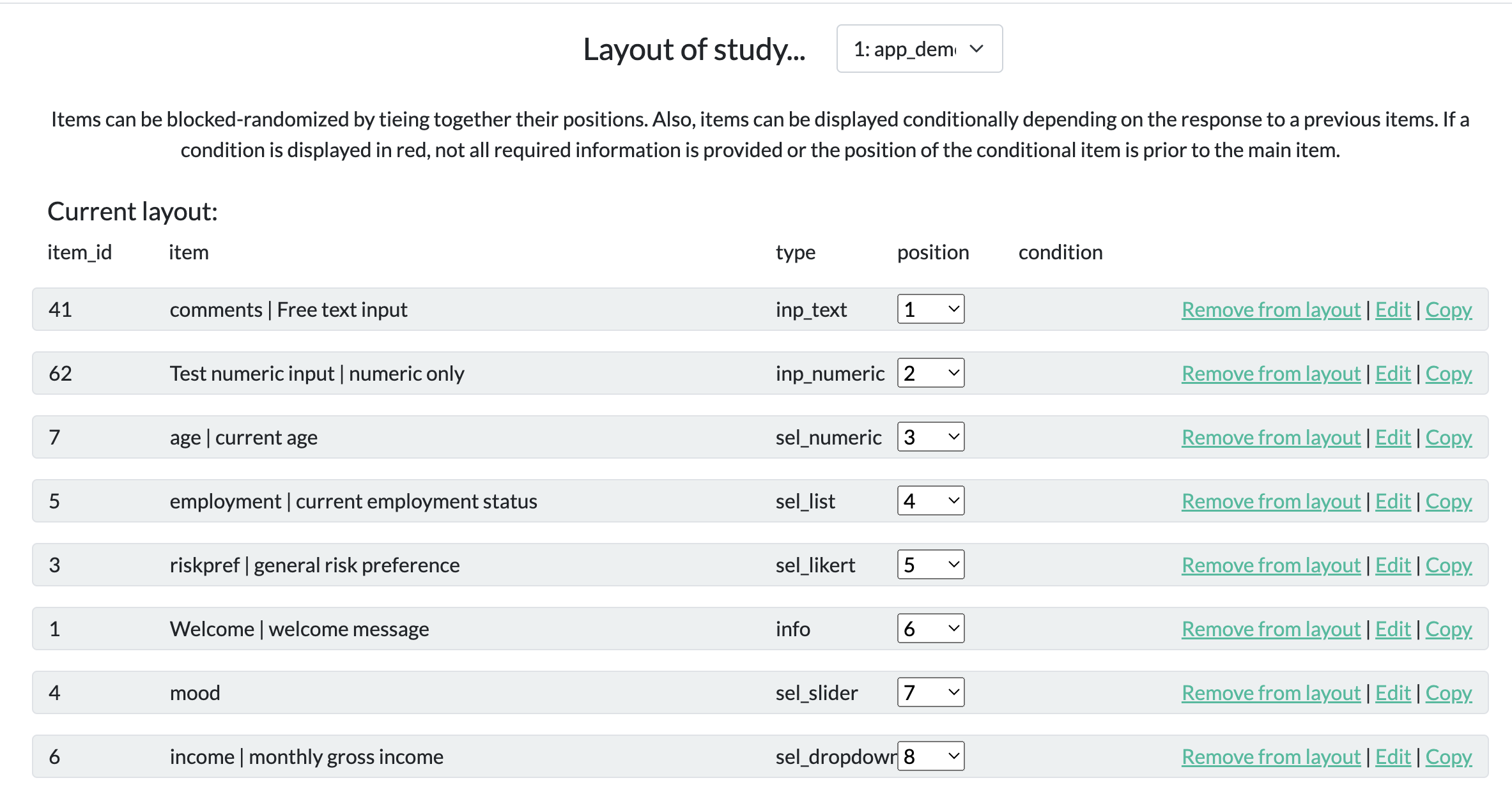The height and width of the screenshot is (801, 1512).
Task: Remove Test numeric input from layout
Action: coord(1271,374)
